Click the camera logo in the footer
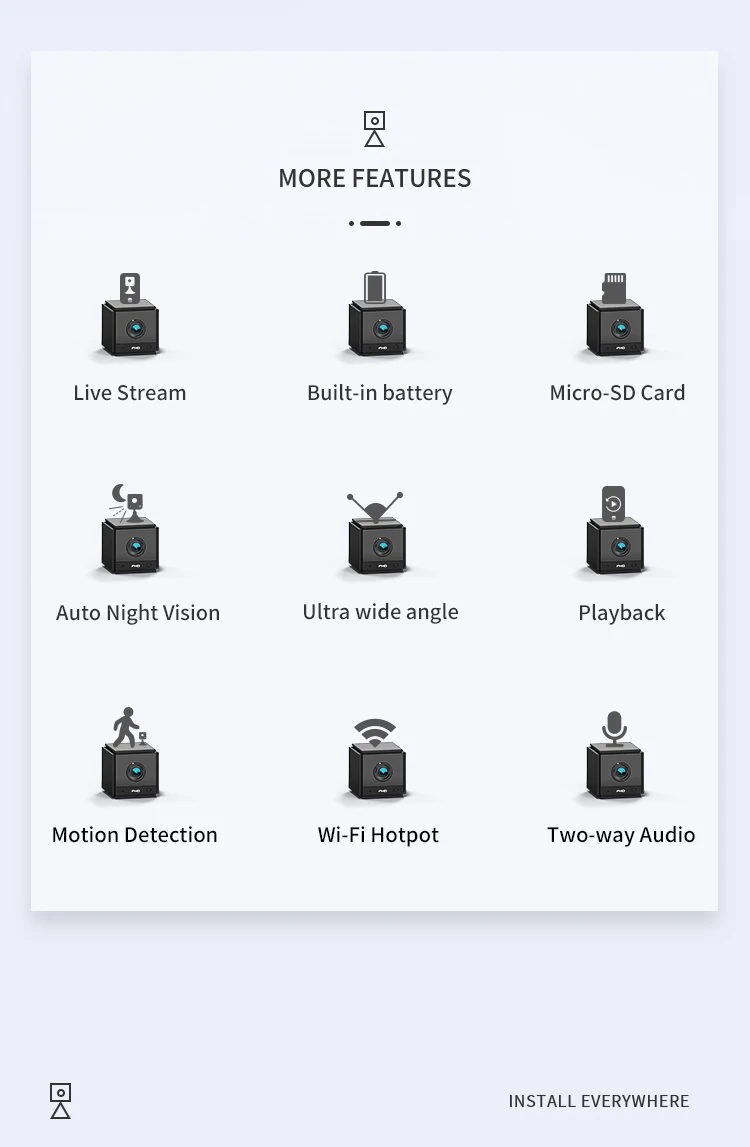The image size is (750, 1147). click(61, 1101)
